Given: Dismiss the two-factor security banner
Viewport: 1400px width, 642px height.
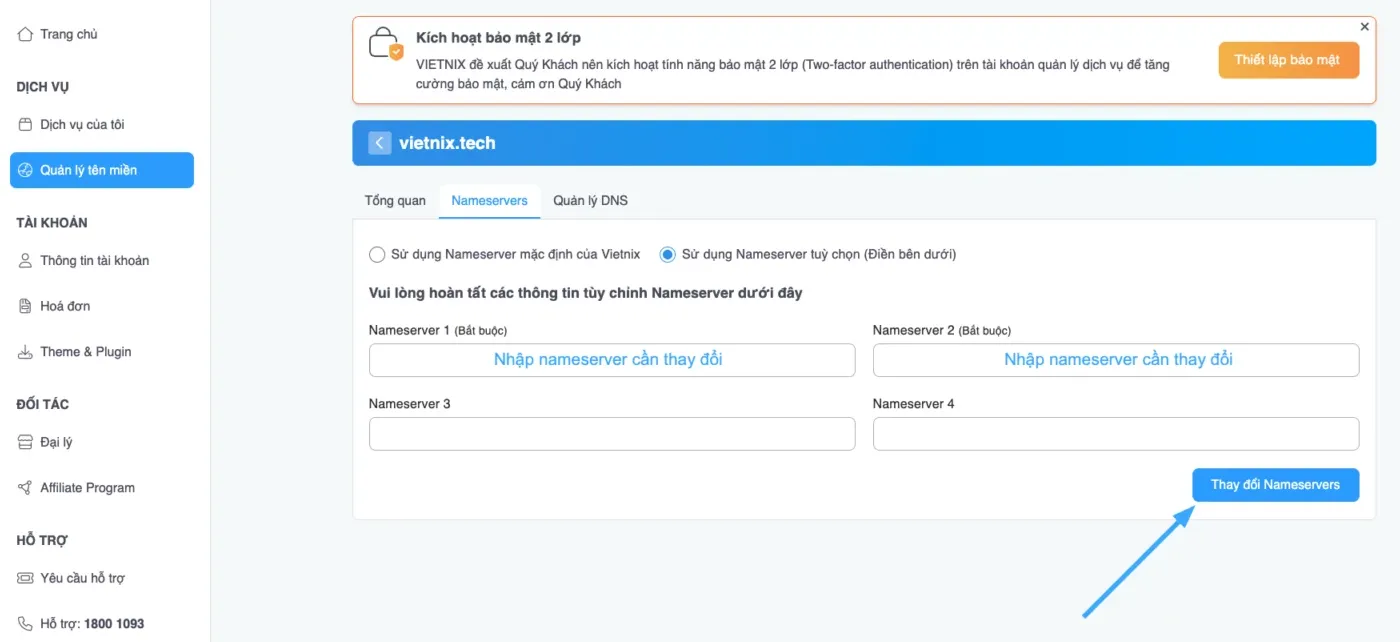Looking at the screenshot, I should 1365,27.
